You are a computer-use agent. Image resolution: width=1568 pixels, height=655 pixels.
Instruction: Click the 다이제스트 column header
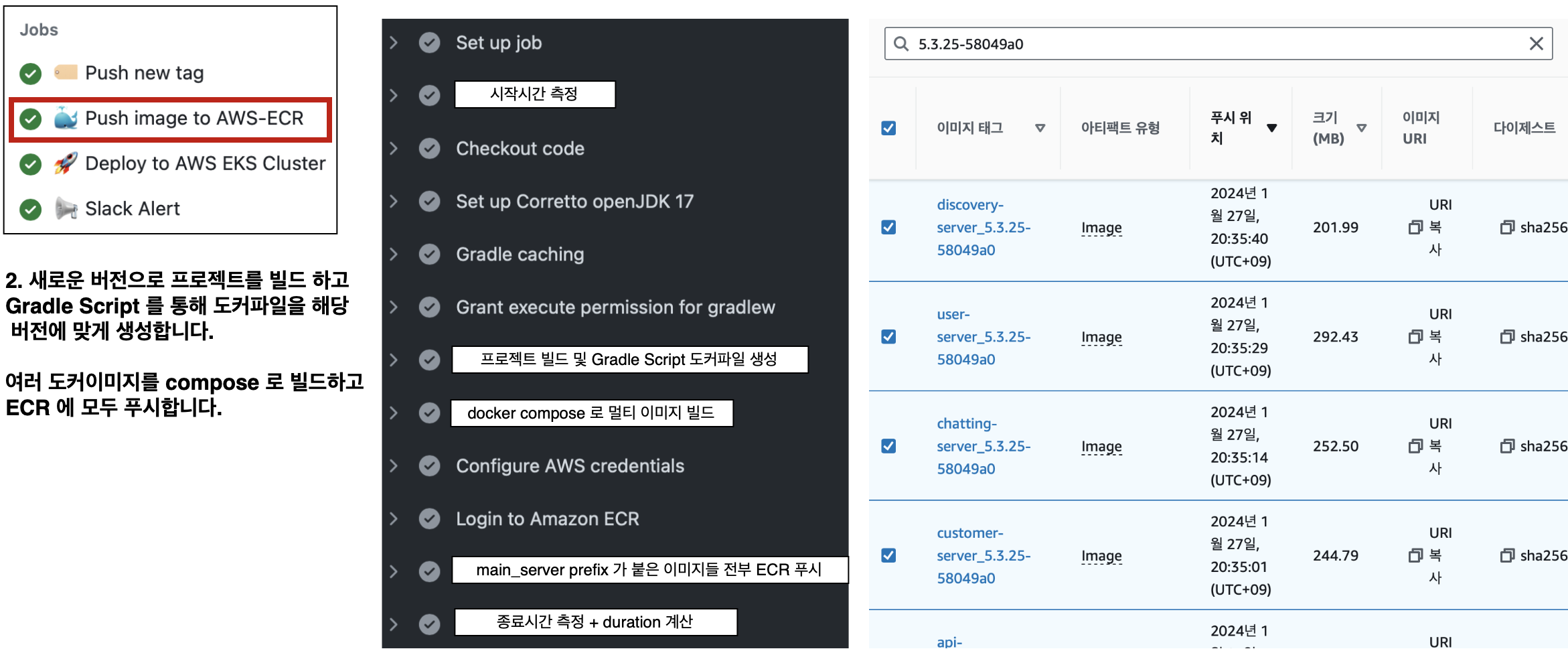1524,128
